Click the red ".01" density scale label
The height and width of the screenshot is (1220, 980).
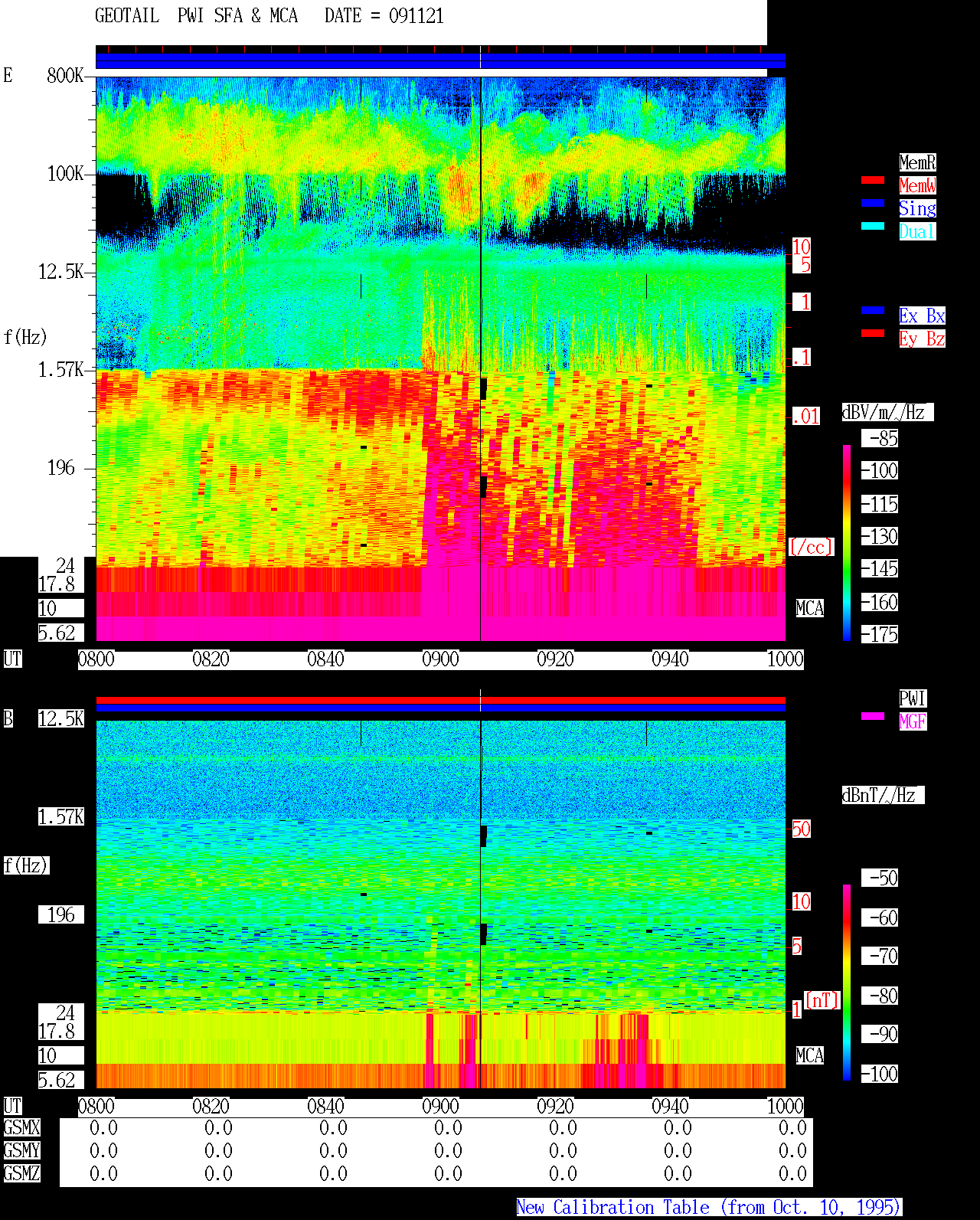point(805,417)
